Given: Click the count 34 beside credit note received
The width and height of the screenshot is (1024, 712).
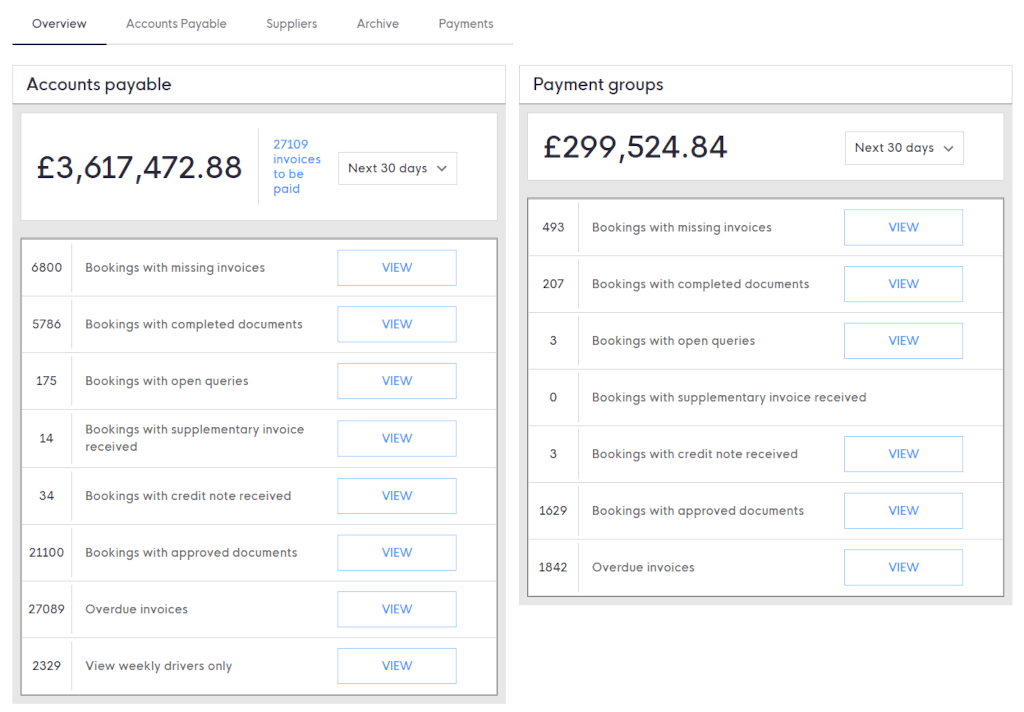Looking at the screenshot, I should pos(46,496).
